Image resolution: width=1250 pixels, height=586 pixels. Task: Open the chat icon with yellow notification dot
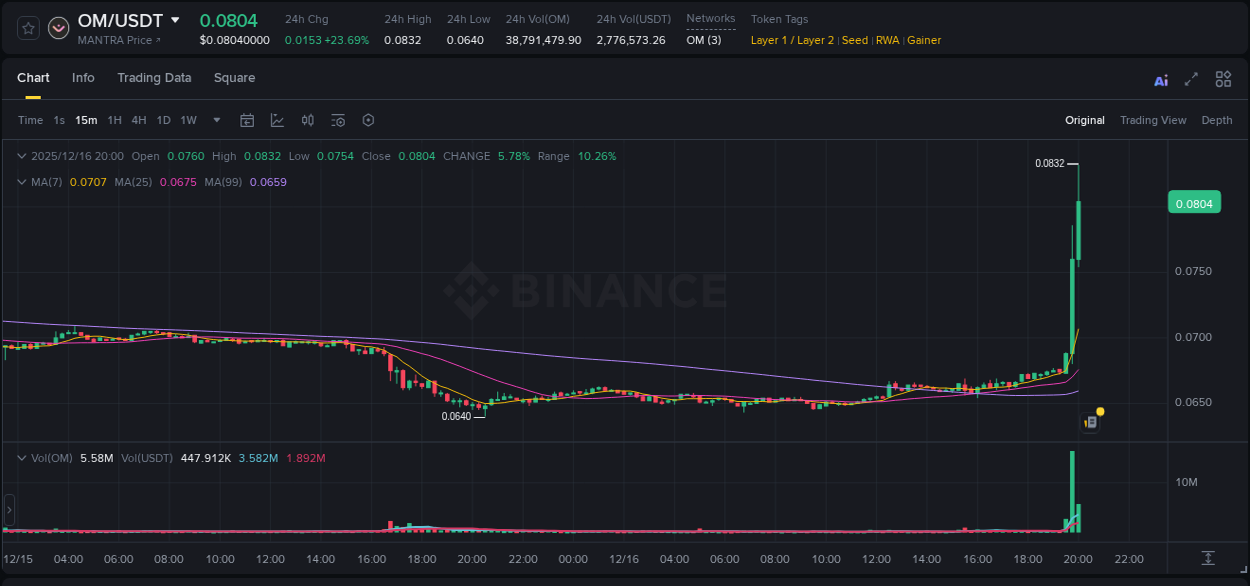click(x=1090, y=421)
